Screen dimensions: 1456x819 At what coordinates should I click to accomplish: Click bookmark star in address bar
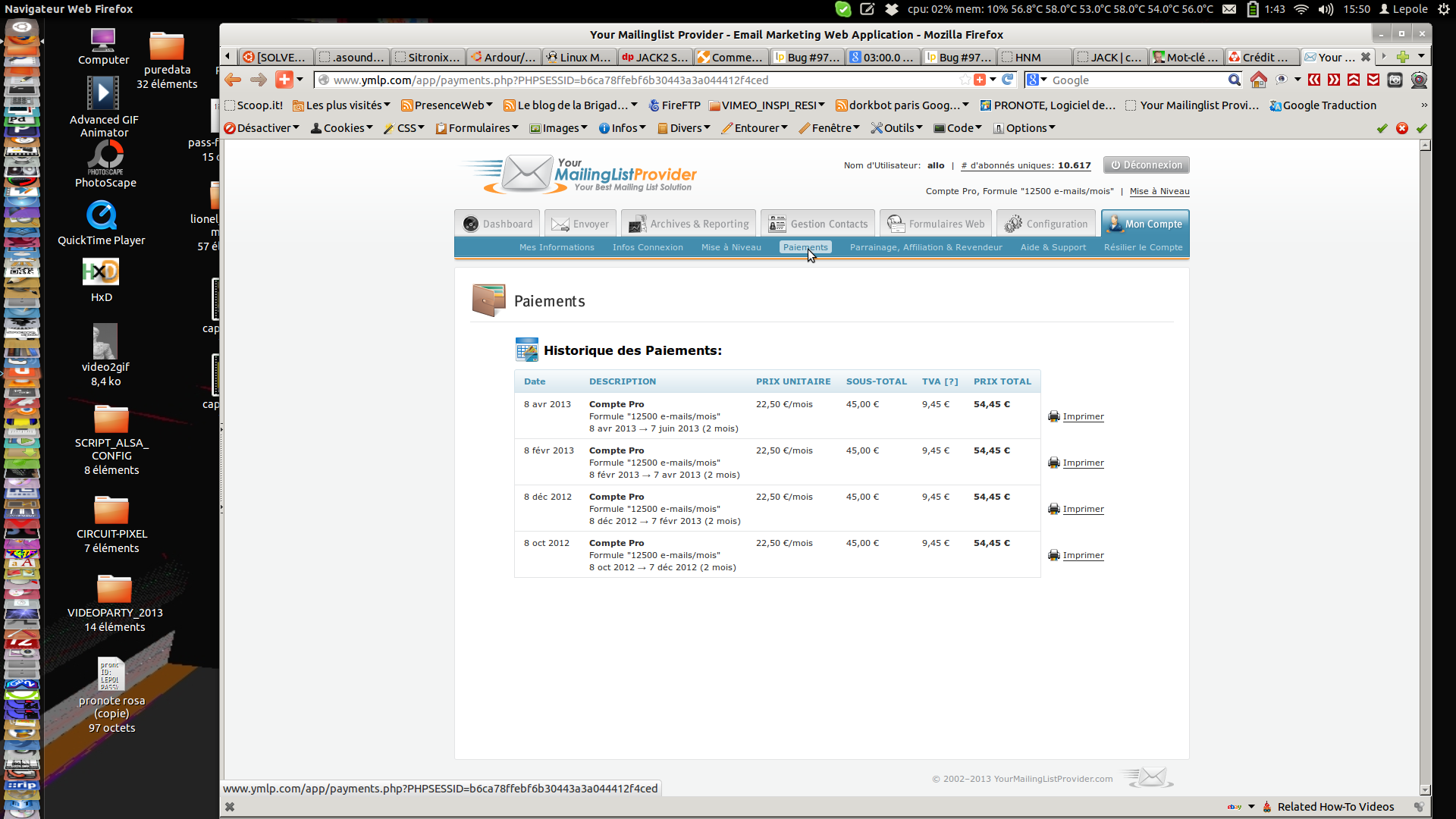point(965,80)
